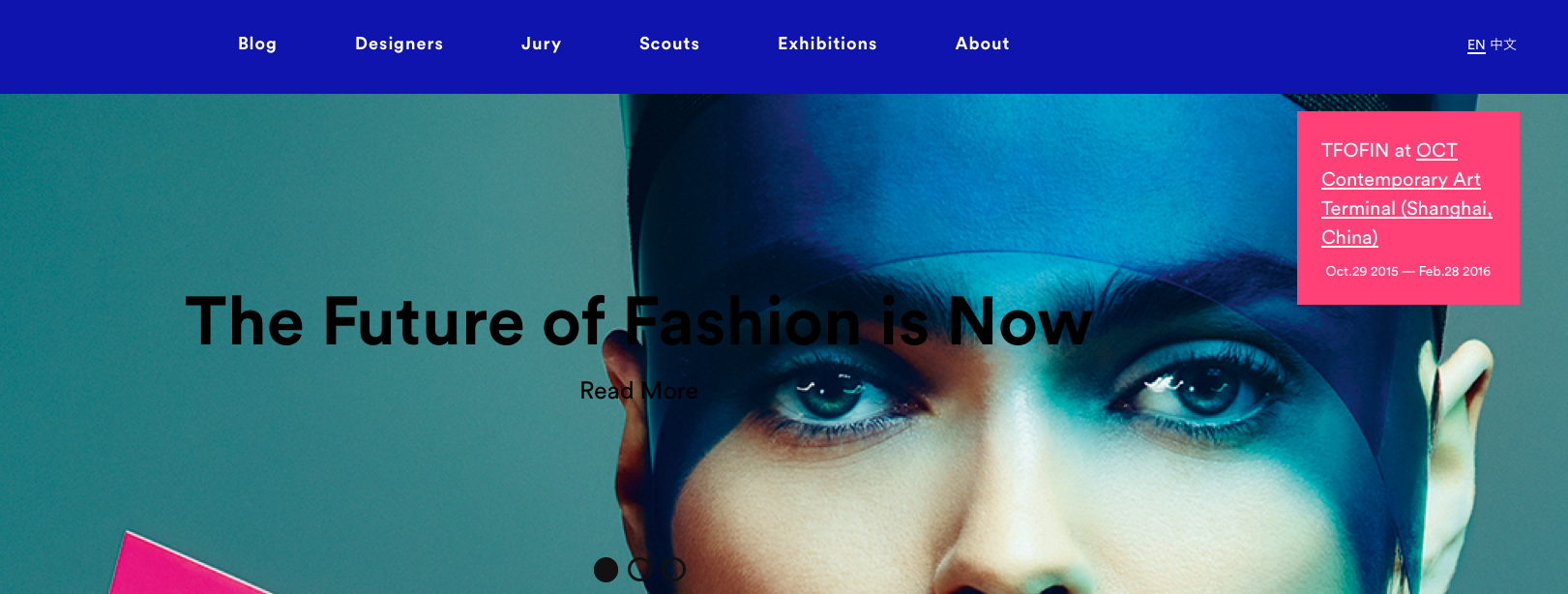Open the Jury menu item
Viewport: 1568px width, 594px height.
point(541,44)
